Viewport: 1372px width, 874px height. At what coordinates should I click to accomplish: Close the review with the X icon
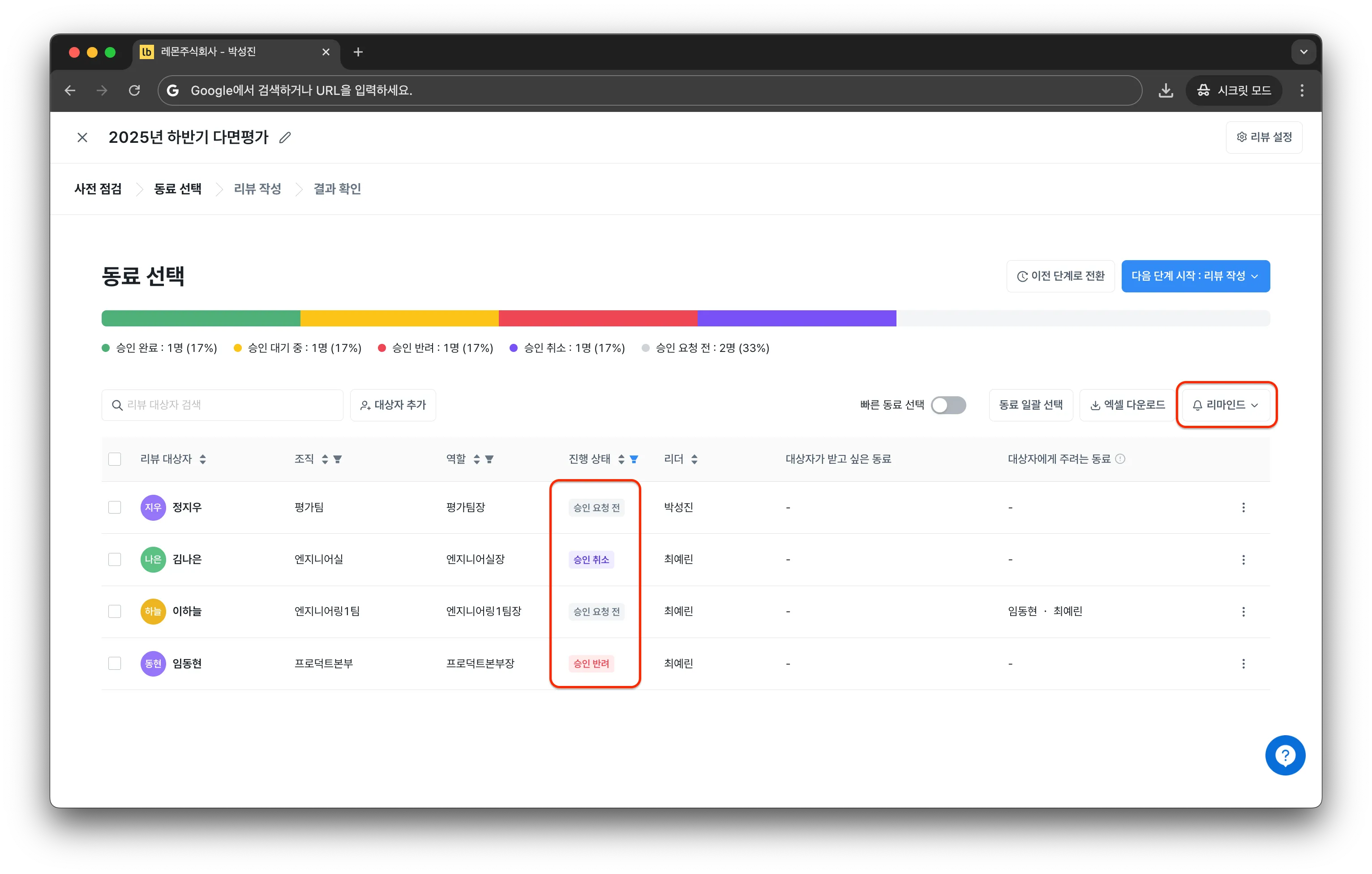point(82,137)
